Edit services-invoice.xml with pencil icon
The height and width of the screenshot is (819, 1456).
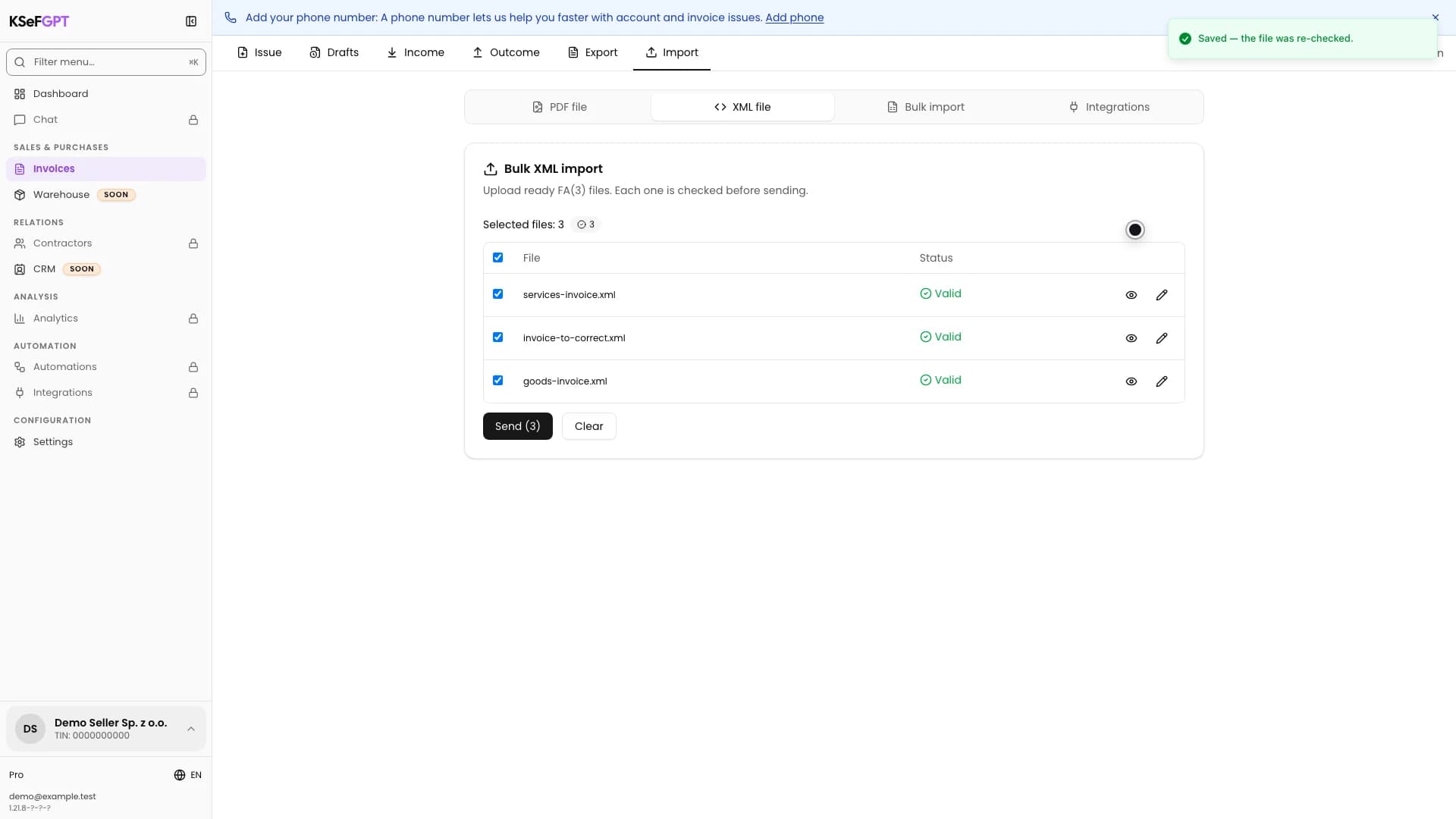1162,295
